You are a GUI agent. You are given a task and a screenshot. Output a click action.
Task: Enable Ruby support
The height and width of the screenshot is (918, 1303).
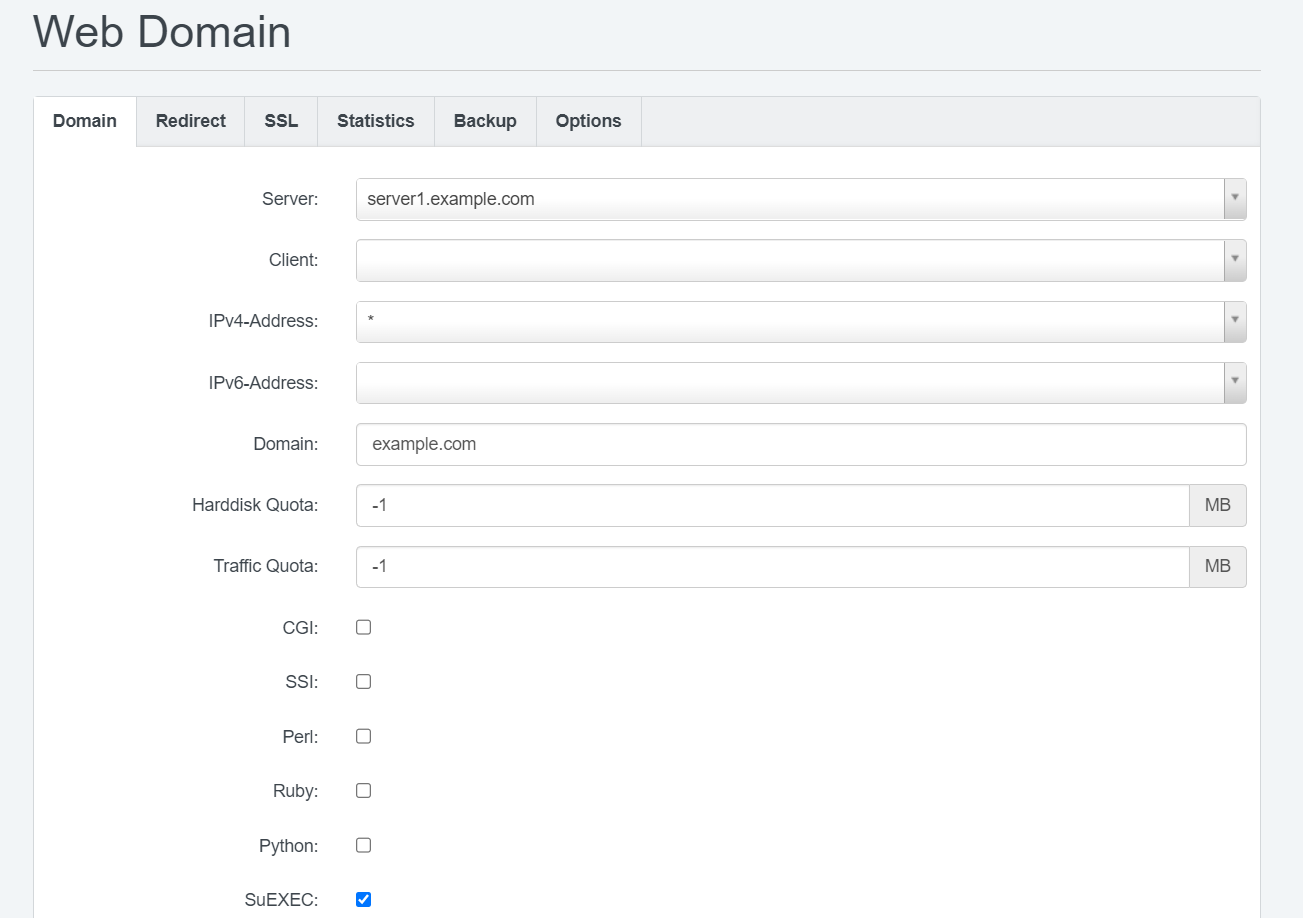[363, 790]
